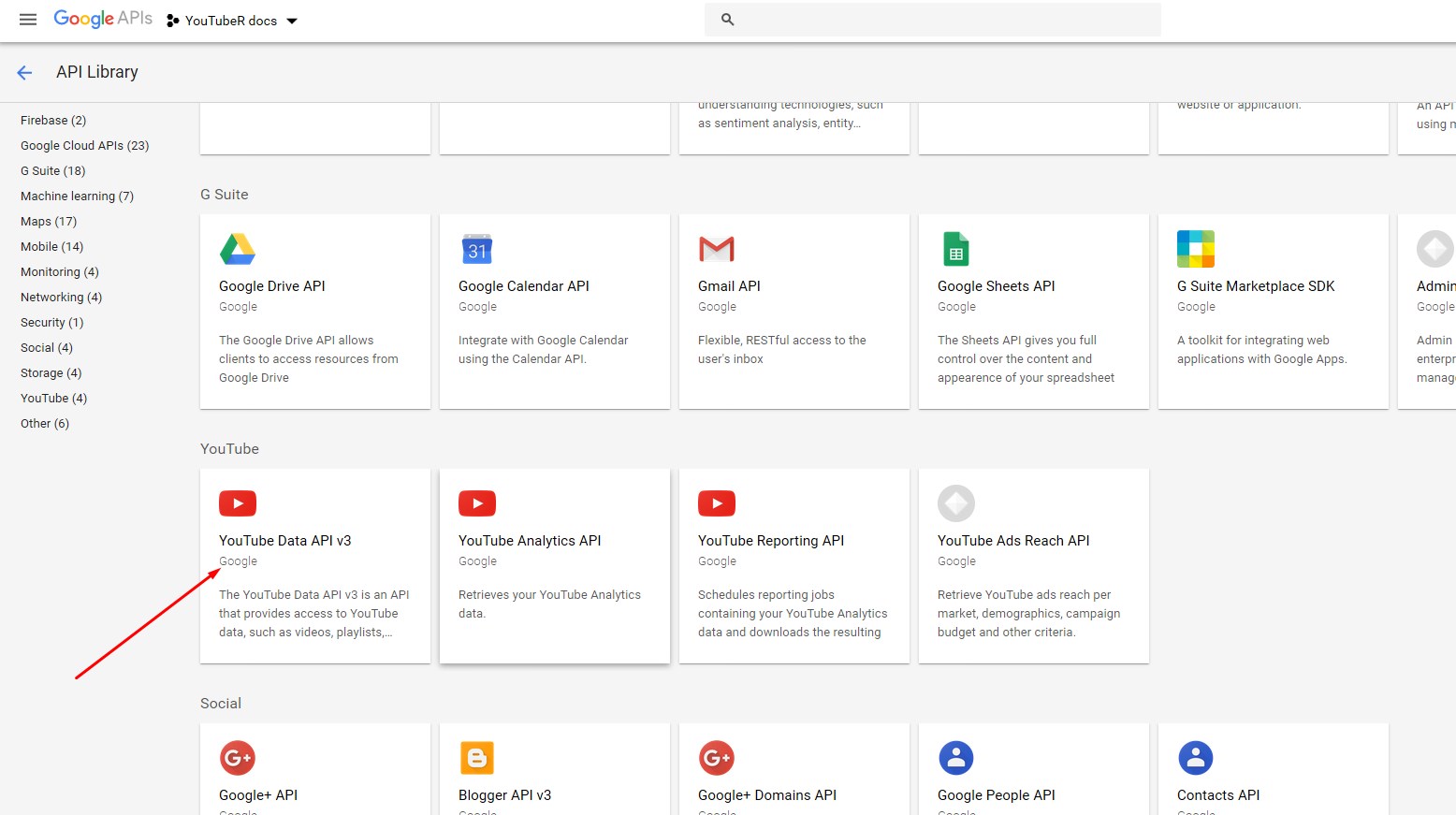Click the back arrow beside API Library
The image size is (1456, 815).
point(24,73)
